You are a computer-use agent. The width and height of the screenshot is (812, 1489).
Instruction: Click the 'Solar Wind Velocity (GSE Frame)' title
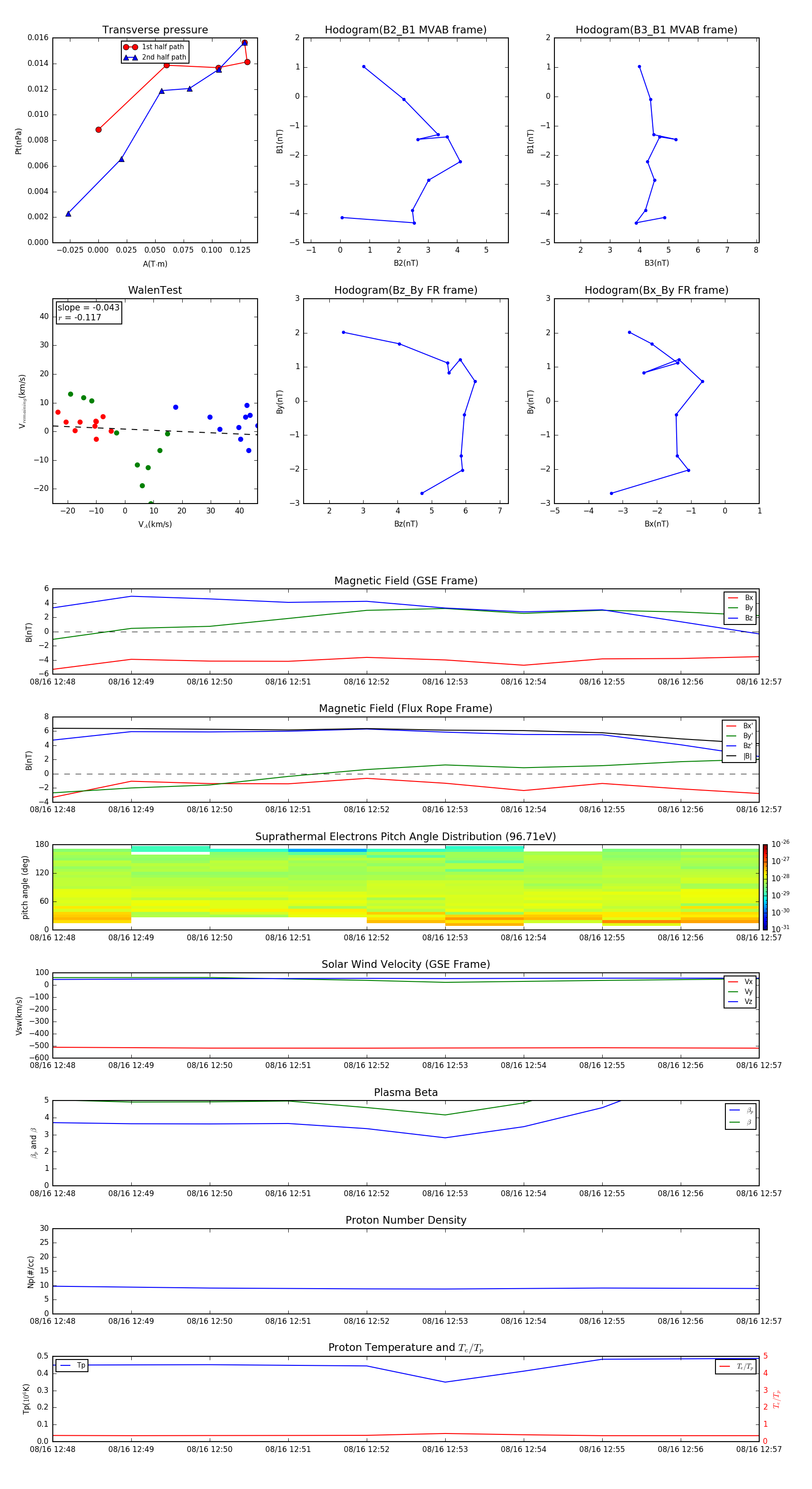[406, 965]
